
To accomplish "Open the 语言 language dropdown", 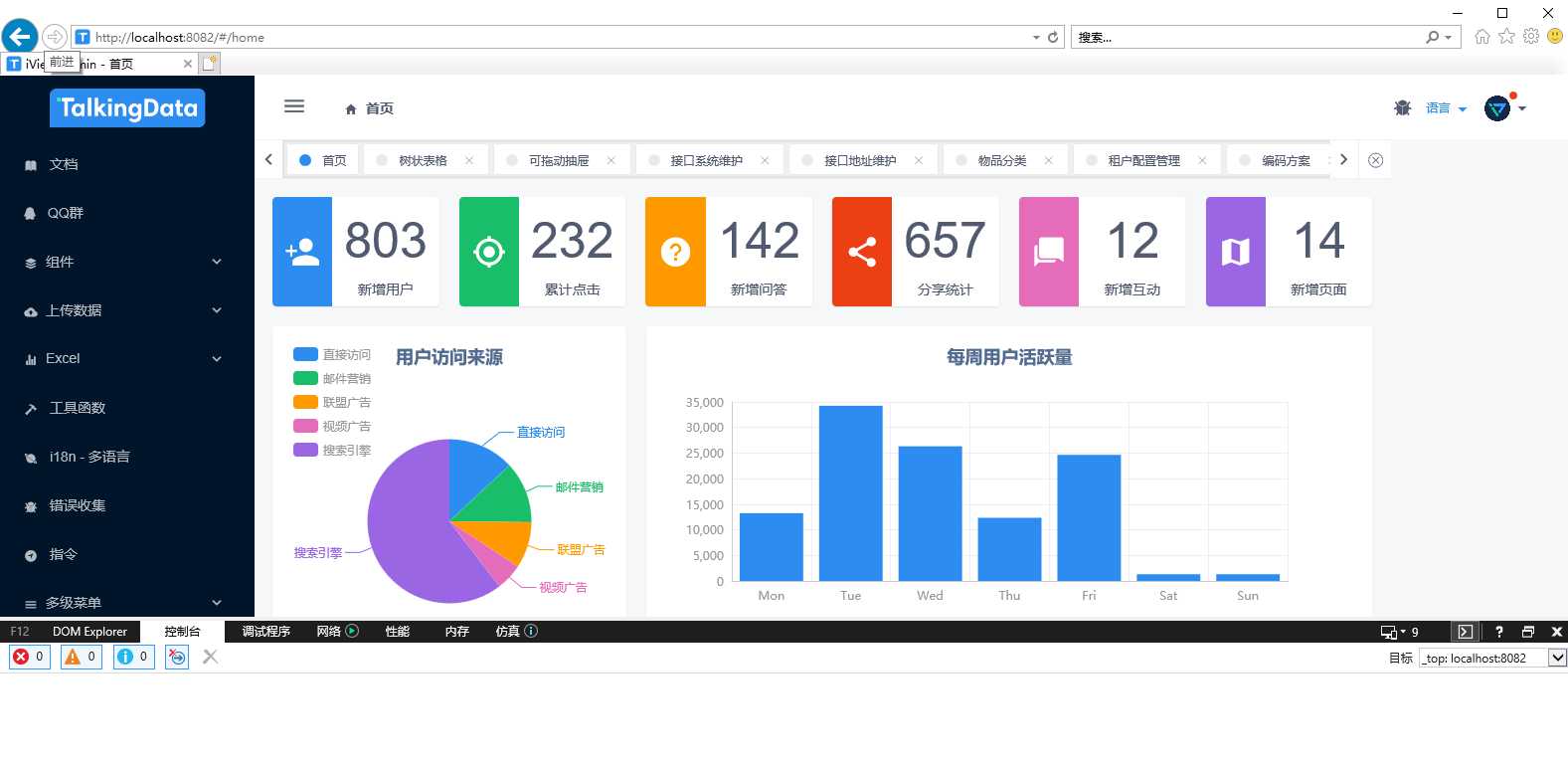I will (1446, 108).
